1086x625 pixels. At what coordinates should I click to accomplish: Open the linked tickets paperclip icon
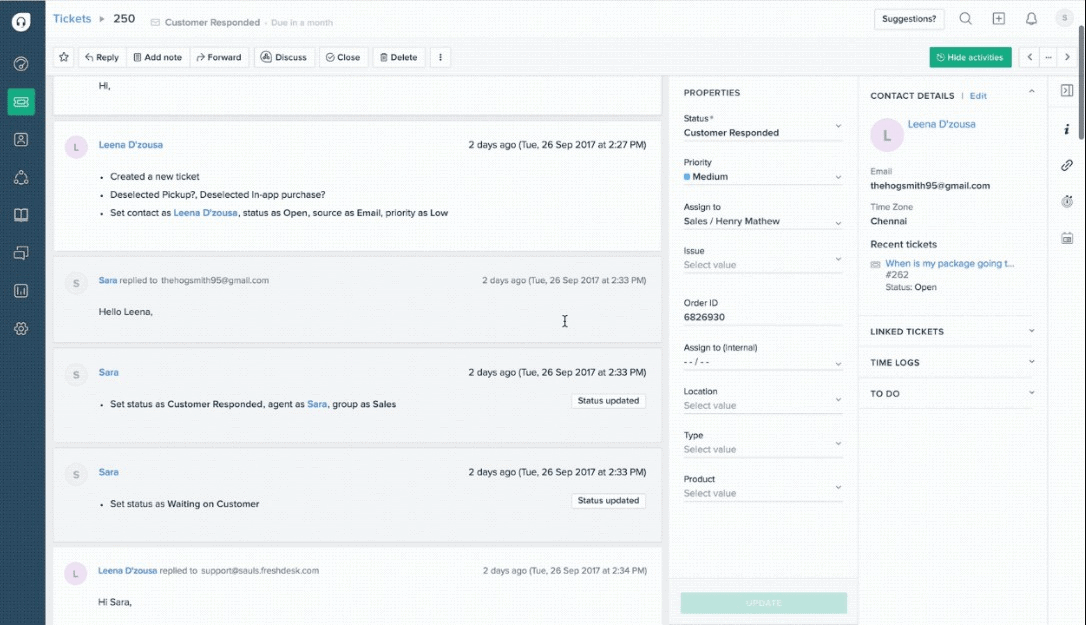tap(1065, 165)
